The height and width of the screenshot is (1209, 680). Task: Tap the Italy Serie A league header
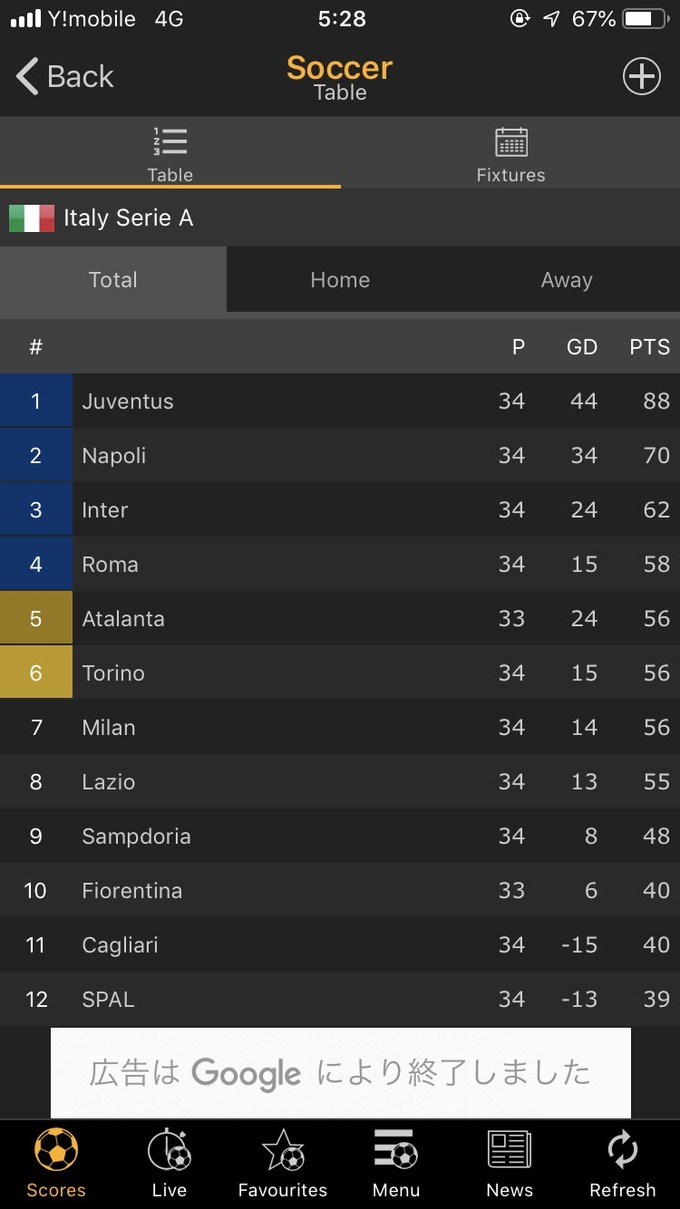pos(340,218)
